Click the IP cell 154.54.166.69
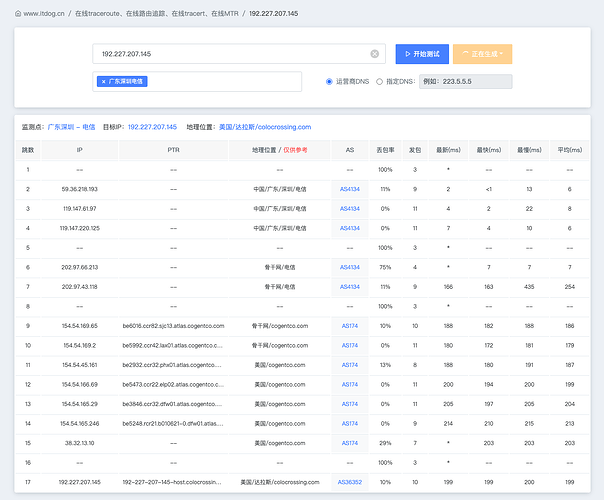 [x=79, y=384]
